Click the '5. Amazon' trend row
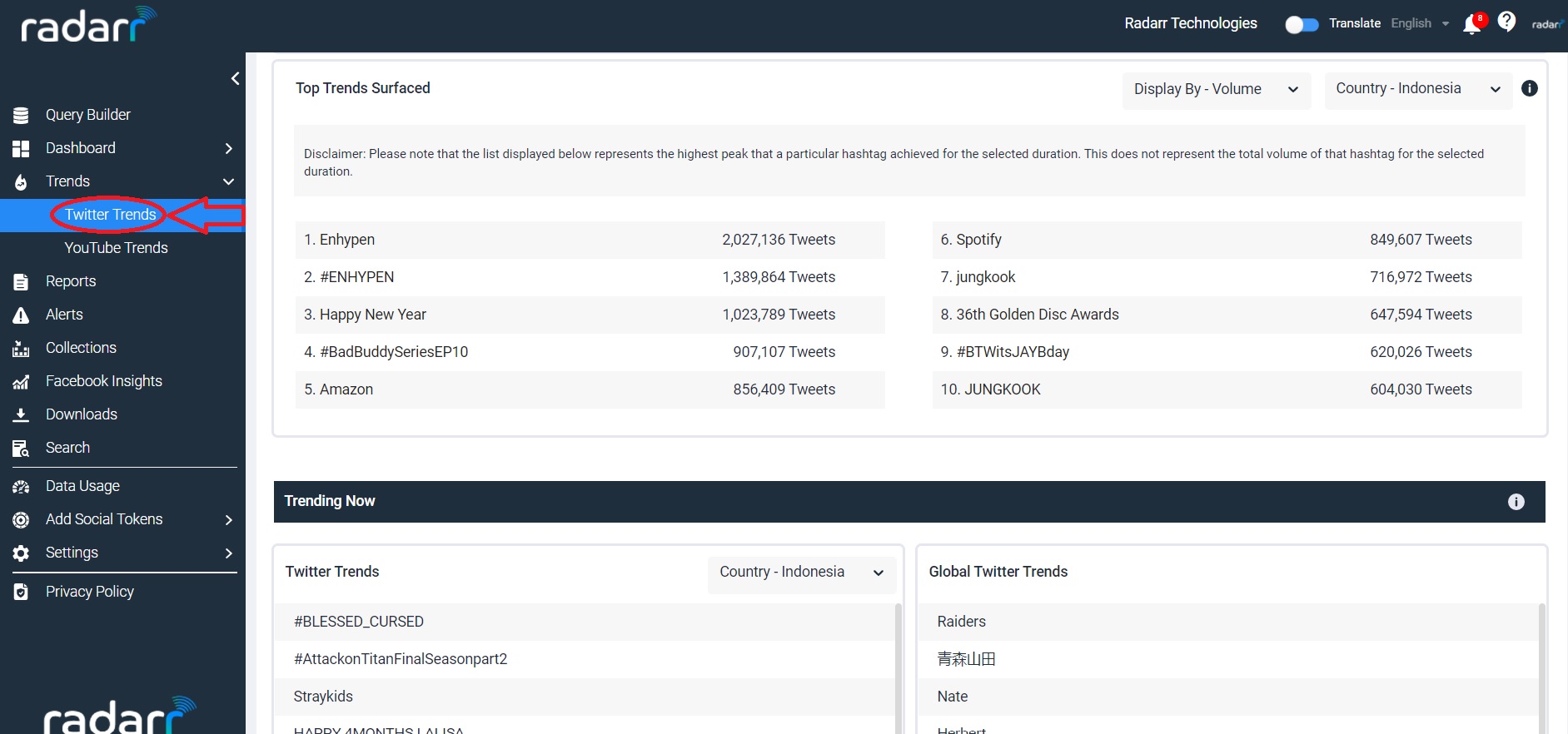 pyautogui.click(x=590, y=389)
